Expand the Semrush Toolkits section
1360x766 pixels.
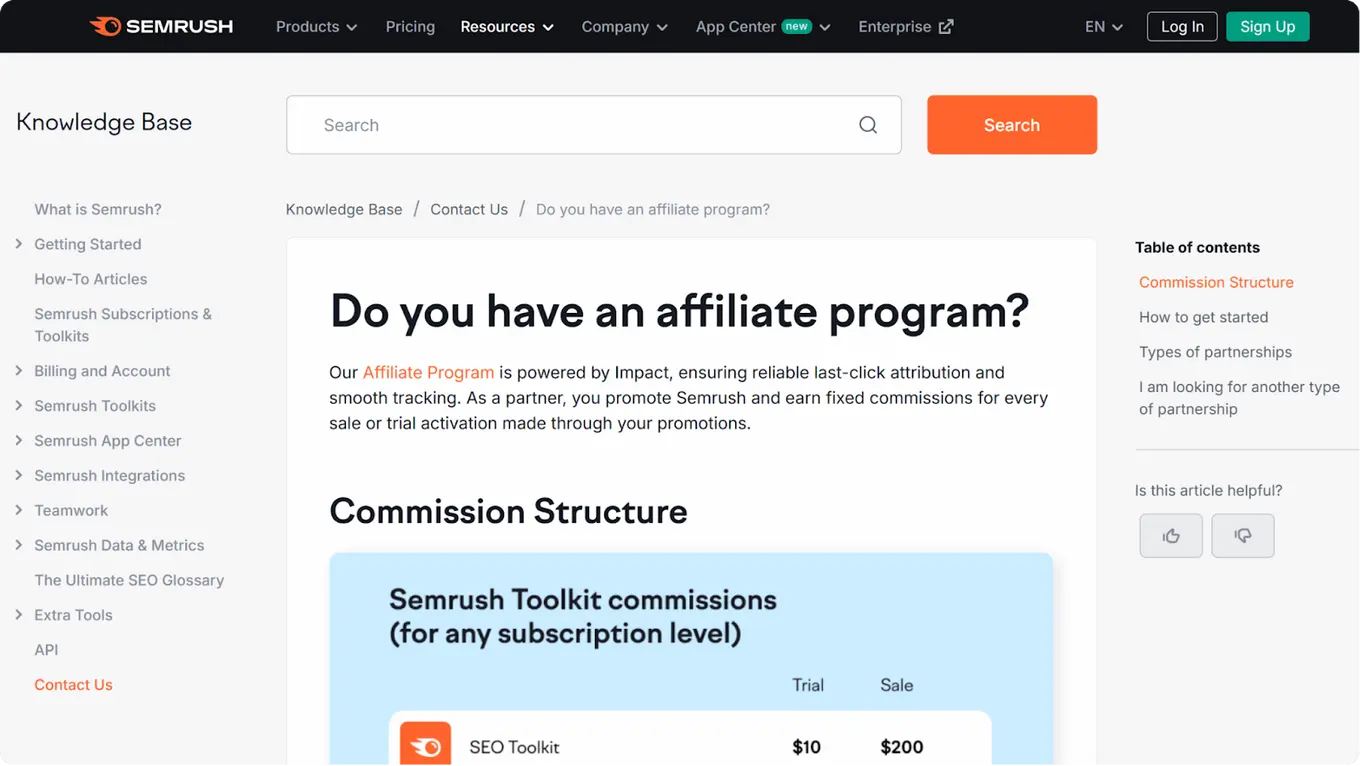tap(19, 406)
